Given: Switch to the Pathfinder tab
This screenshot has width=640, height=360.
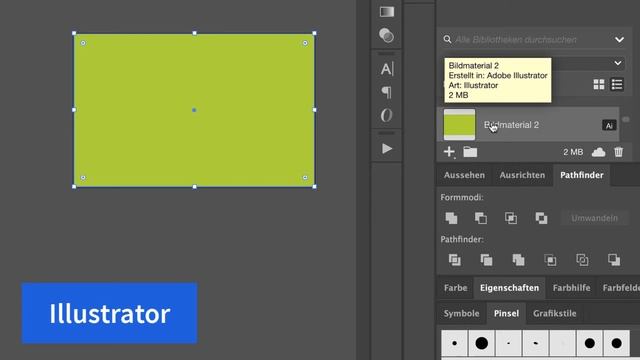Looking at the screenshot, I should pyautogui.click(x=582, y=175).
